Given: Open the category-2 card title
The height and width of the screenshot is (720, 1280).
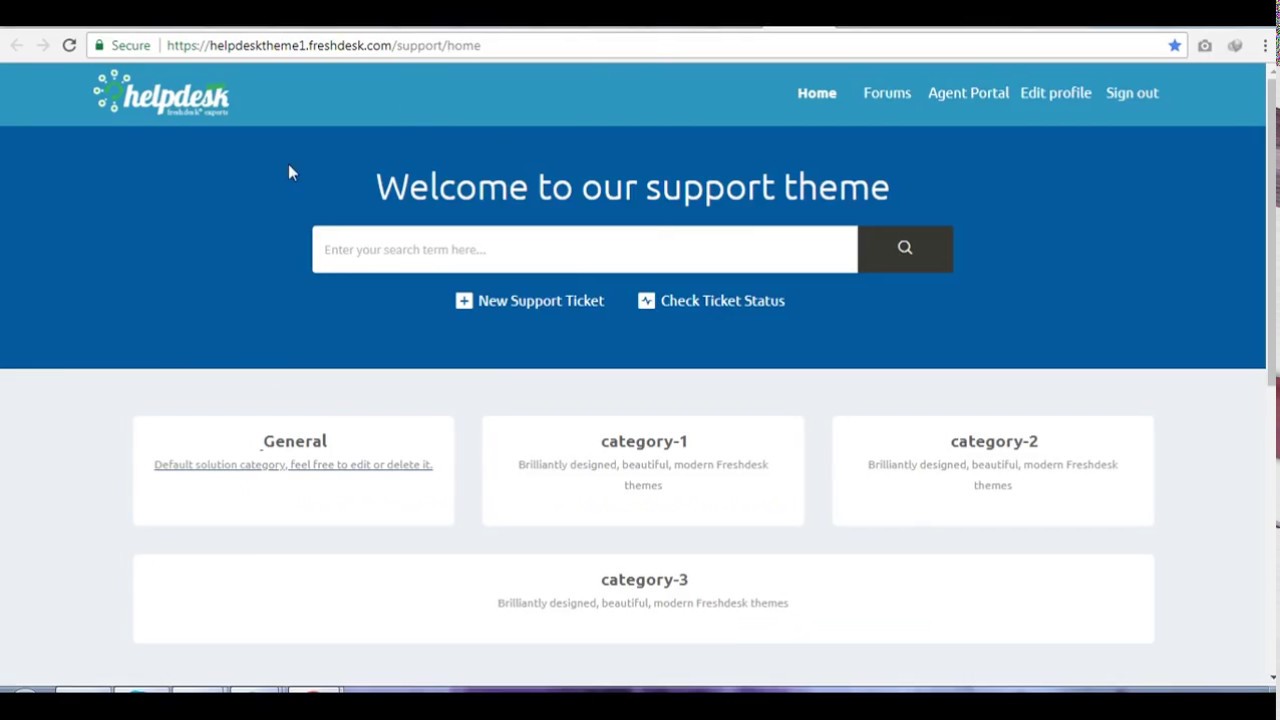Looking at the screenshot, I should point(994,441).
